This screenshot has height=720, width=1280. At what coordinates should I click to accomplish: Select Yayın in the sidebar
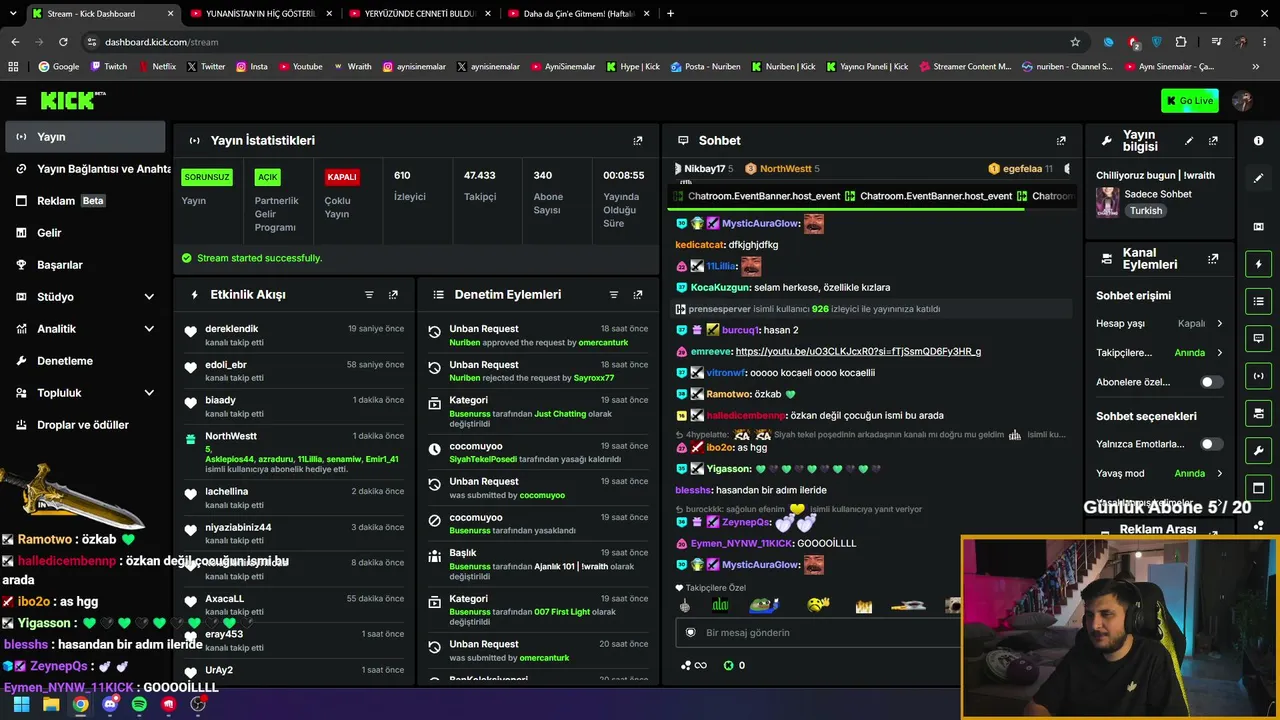tap(85, 137)
